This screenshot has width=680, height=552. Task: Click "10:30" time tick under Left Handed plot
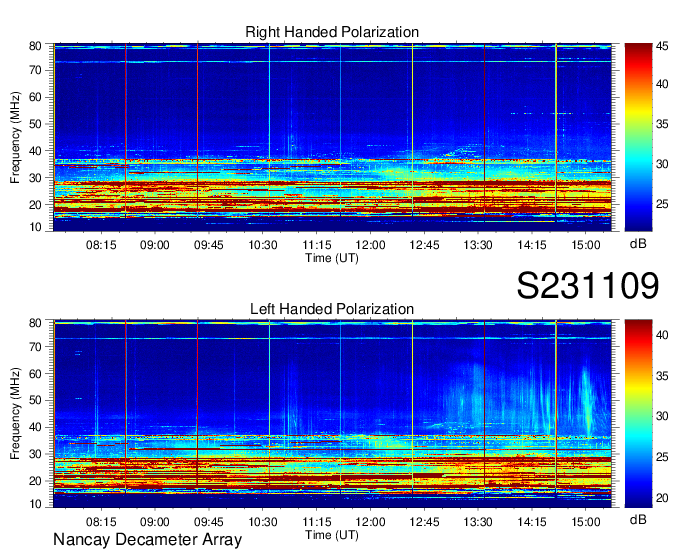pyautogui.click(x=263, y=522)
